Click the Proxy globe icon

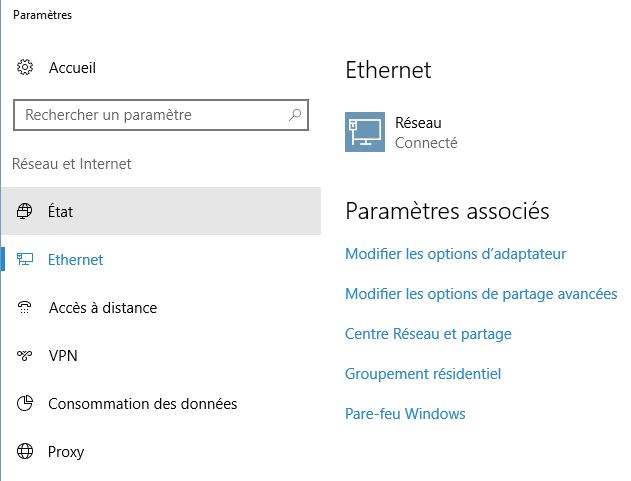[25, 452]
